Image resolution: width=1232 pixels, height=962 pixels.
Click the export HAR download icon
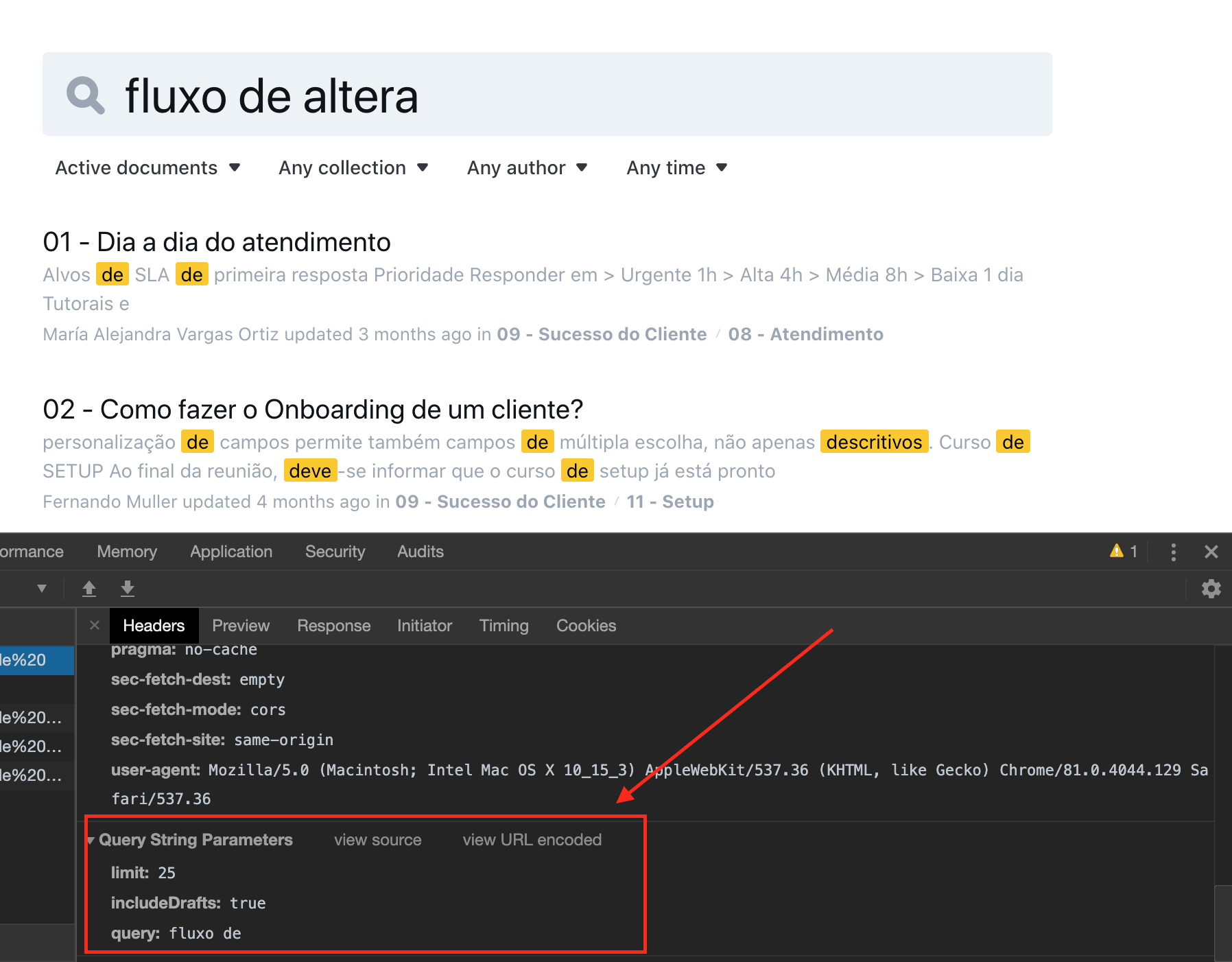pyautogui.click(x=128, y=588)
